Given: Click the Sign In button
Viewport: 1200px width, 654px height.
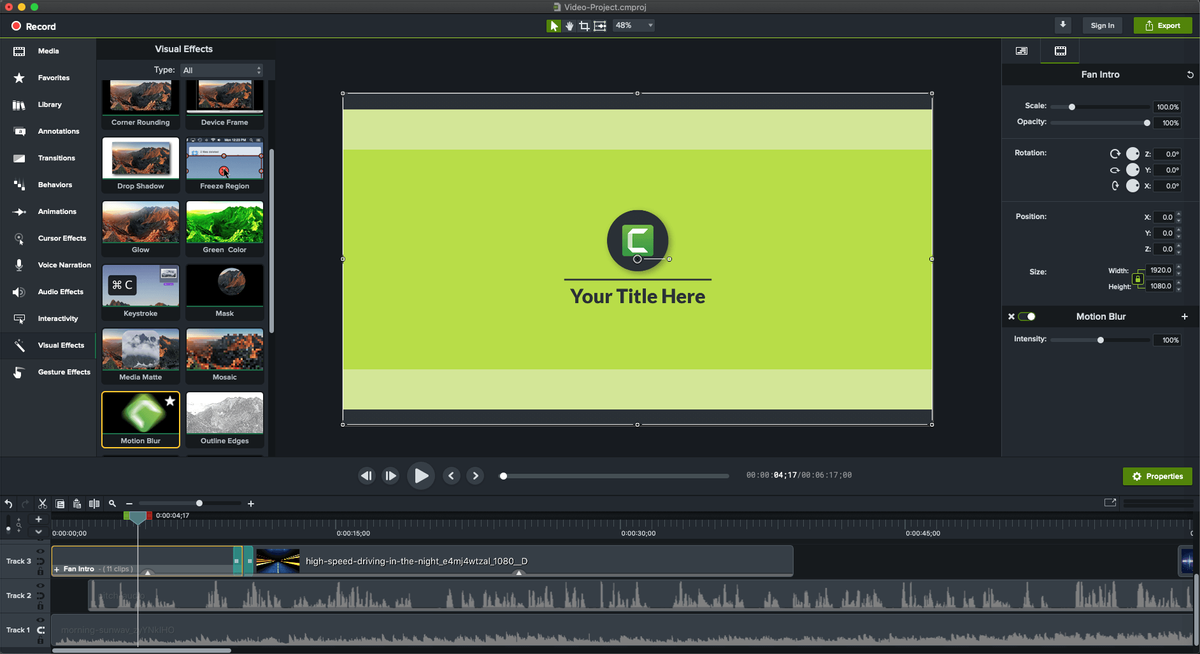Looking at the screenshot, I should tap(1102, 25).
